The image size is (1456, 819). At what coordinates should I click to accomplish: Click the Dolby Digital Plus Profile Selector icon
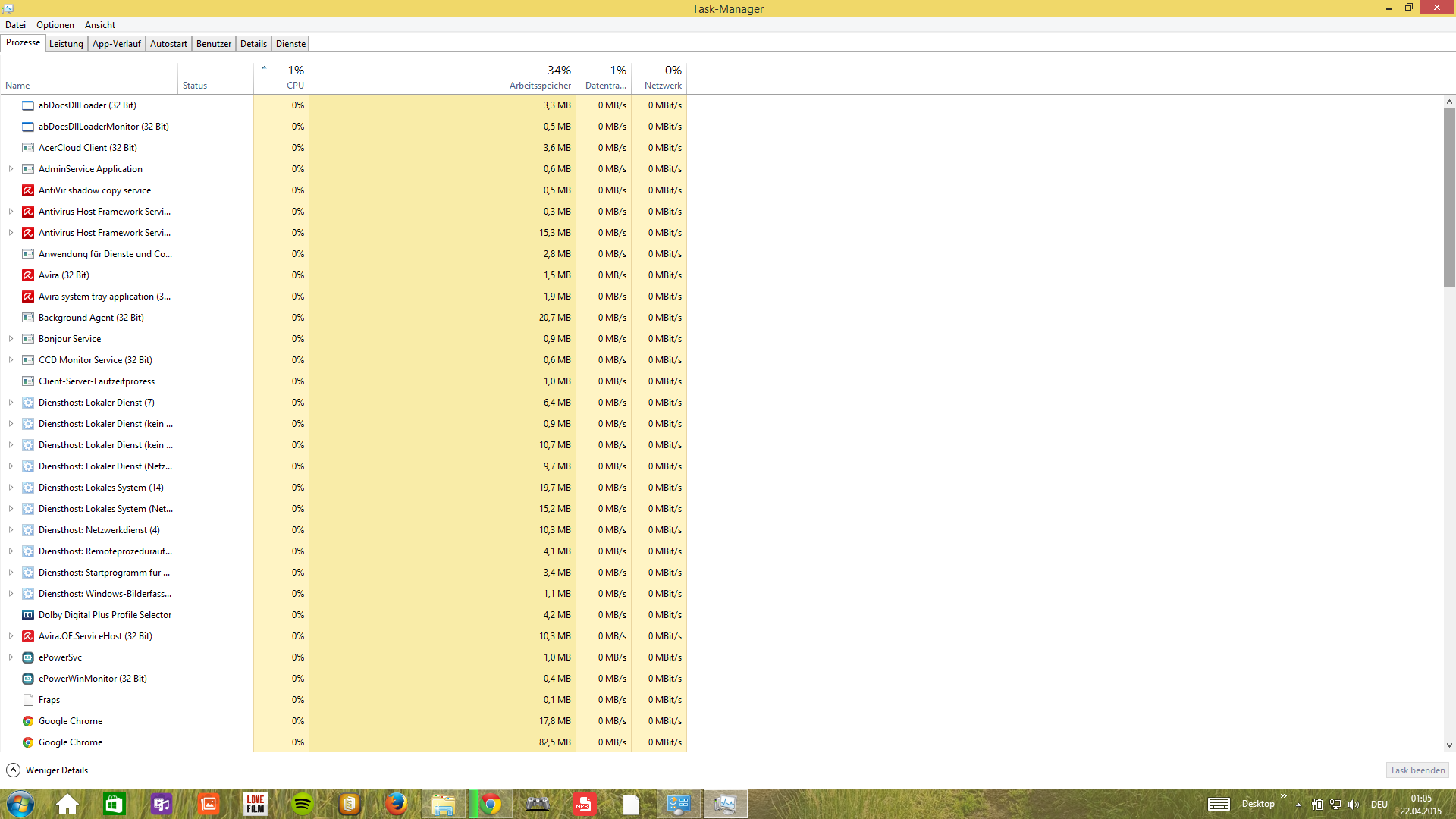pyautogui.click(x=28, y=615)
